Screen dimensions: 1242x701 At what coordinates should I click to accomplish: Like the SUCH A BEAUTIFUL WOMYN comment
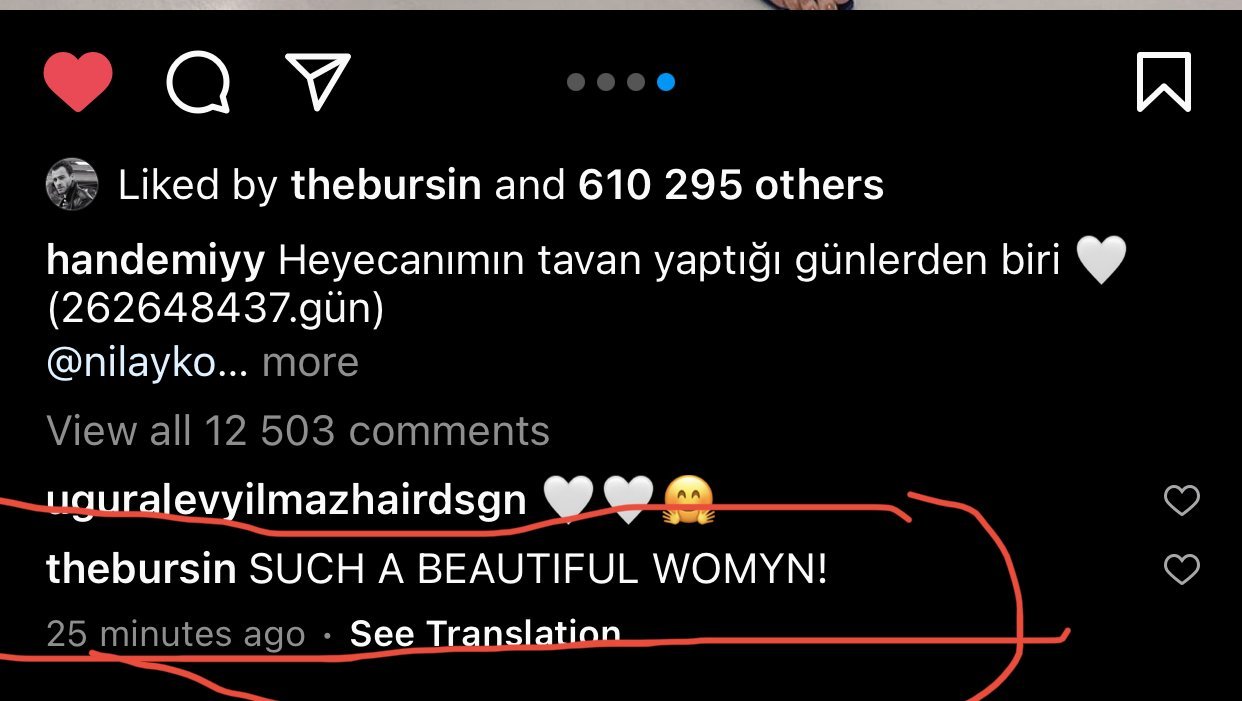click(x=1182, y=570)
